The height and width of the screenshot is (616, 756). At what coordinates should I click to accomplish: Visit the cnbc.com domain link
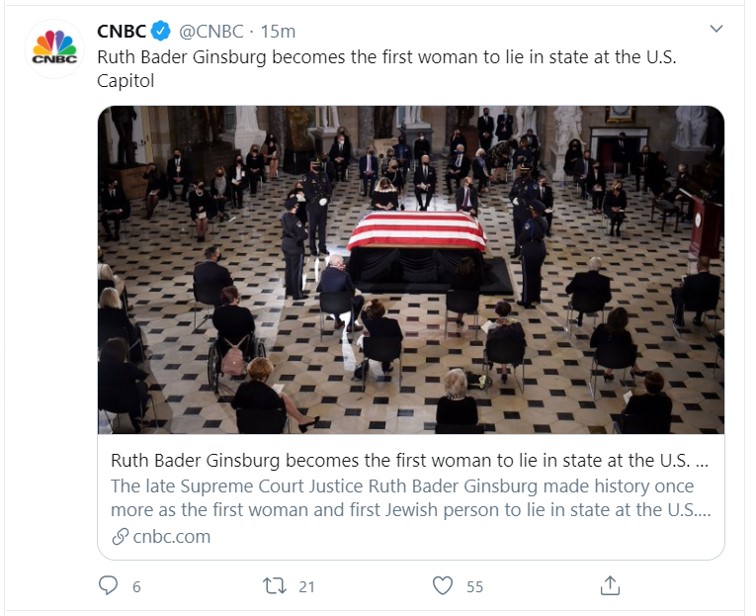(x=171, y=536)
